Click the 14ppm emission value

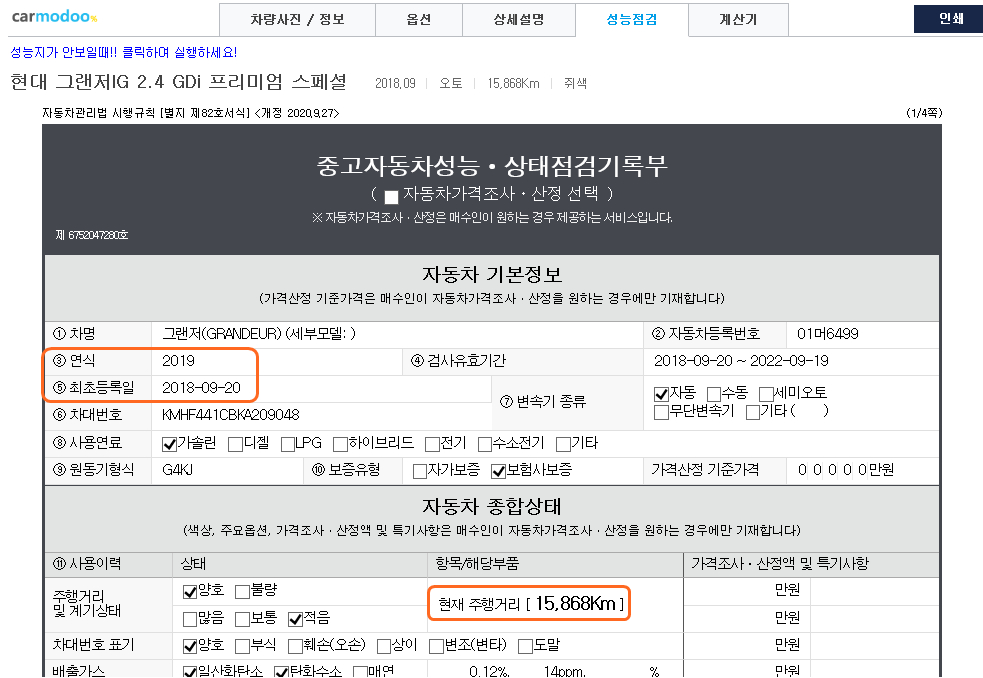click(565, 672)
